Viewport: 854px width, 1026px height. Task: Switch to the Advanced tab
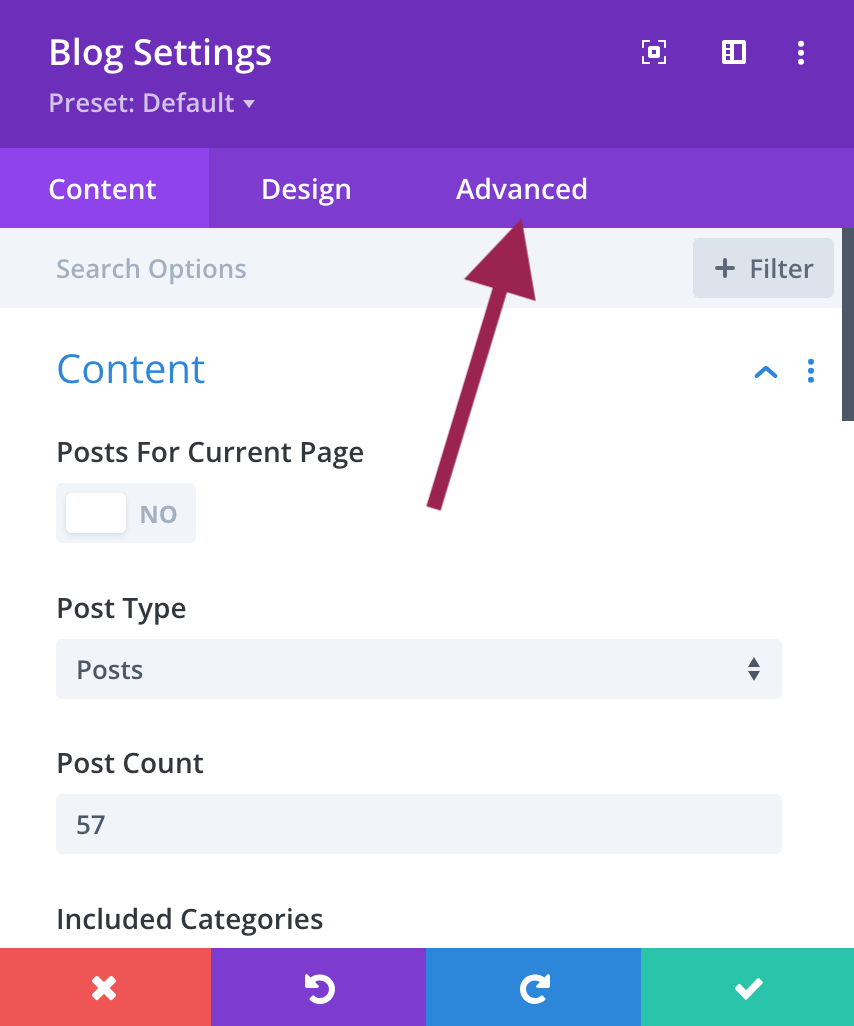click(521, 189)
